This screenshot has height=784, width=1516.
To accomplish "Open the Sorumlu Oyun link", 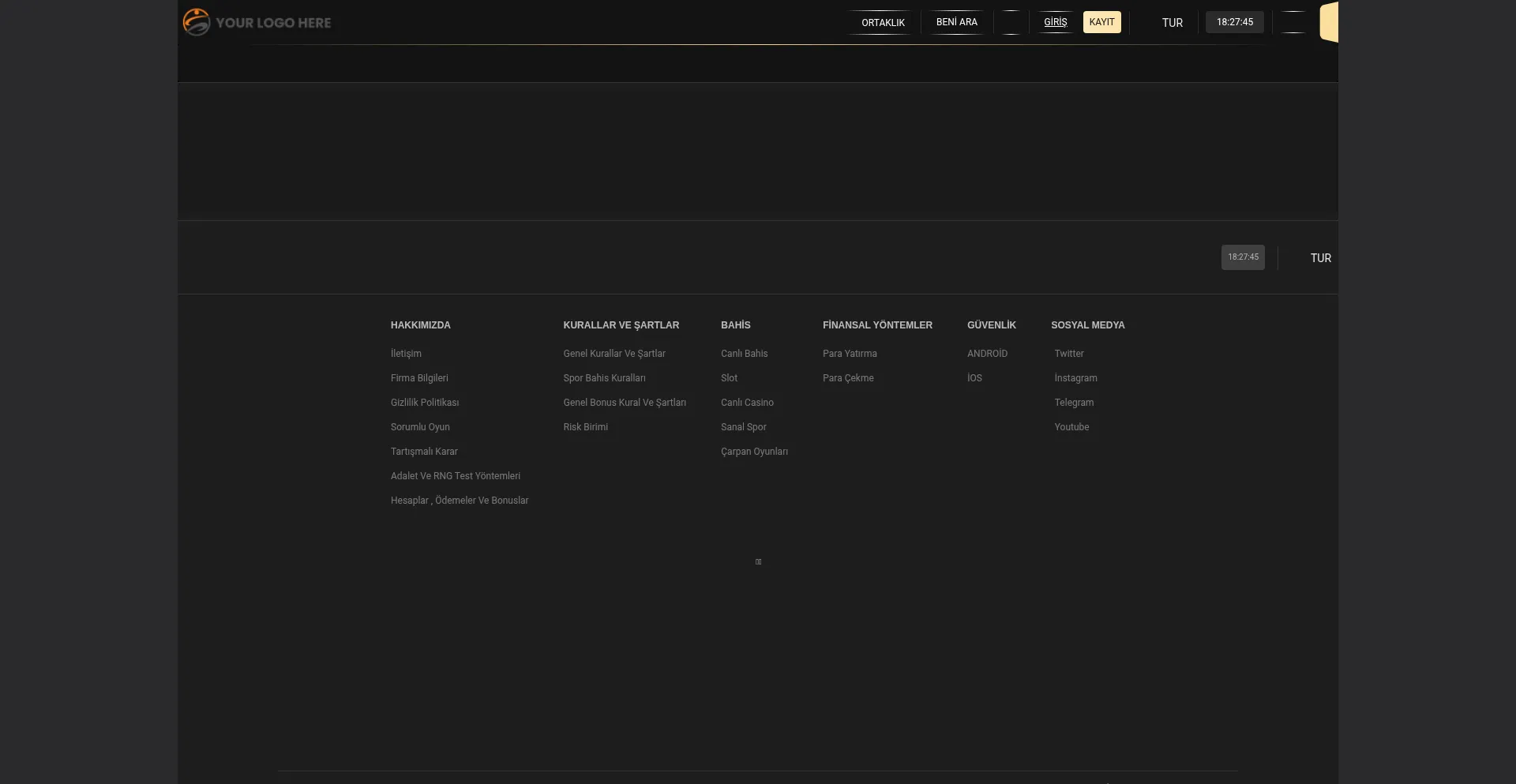I will click(420, 427).
